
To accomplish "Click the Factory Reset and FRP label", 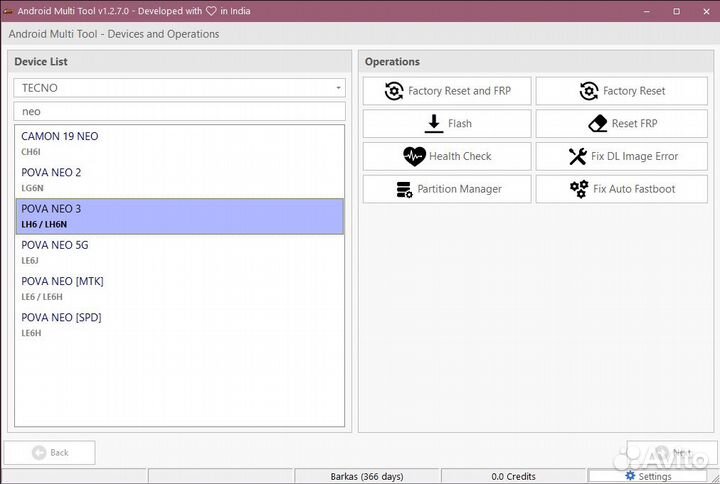I will pos(459,91).
